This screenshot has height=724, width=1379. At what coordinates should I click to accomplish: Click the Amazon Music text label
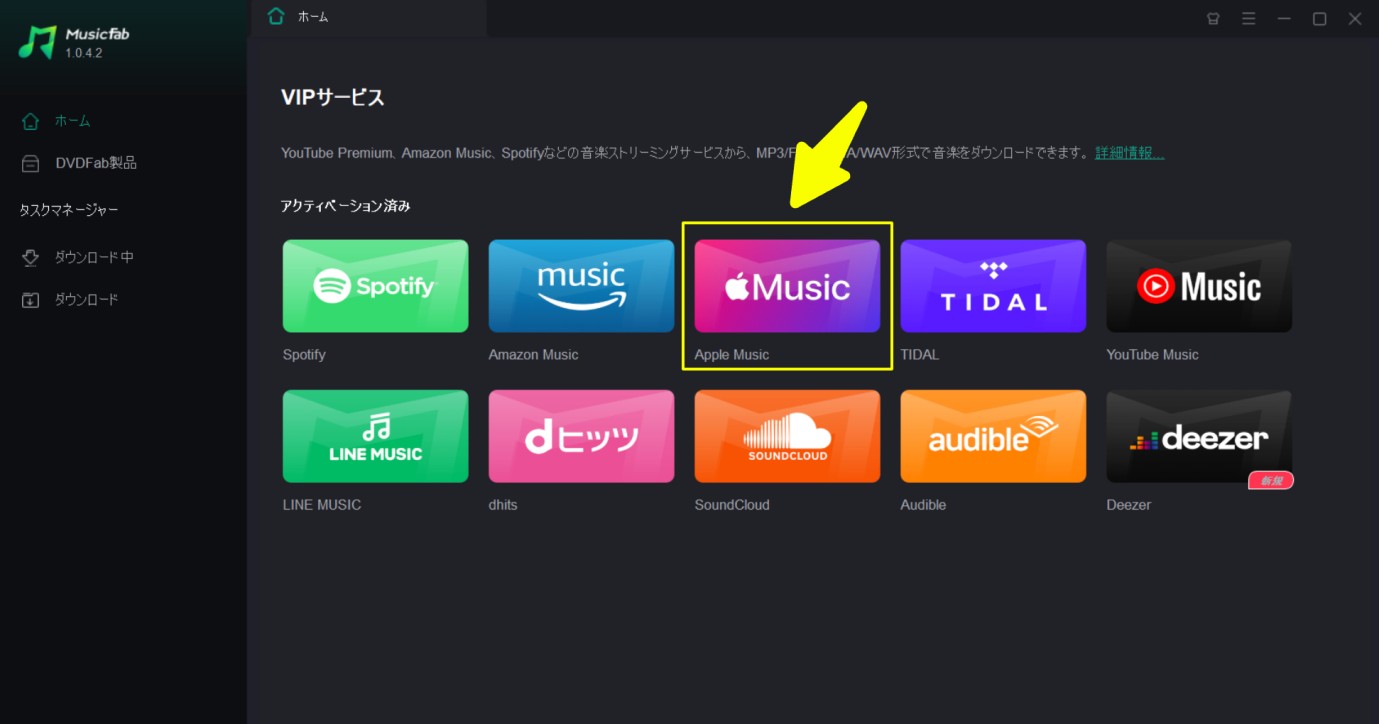pos(533,355)
